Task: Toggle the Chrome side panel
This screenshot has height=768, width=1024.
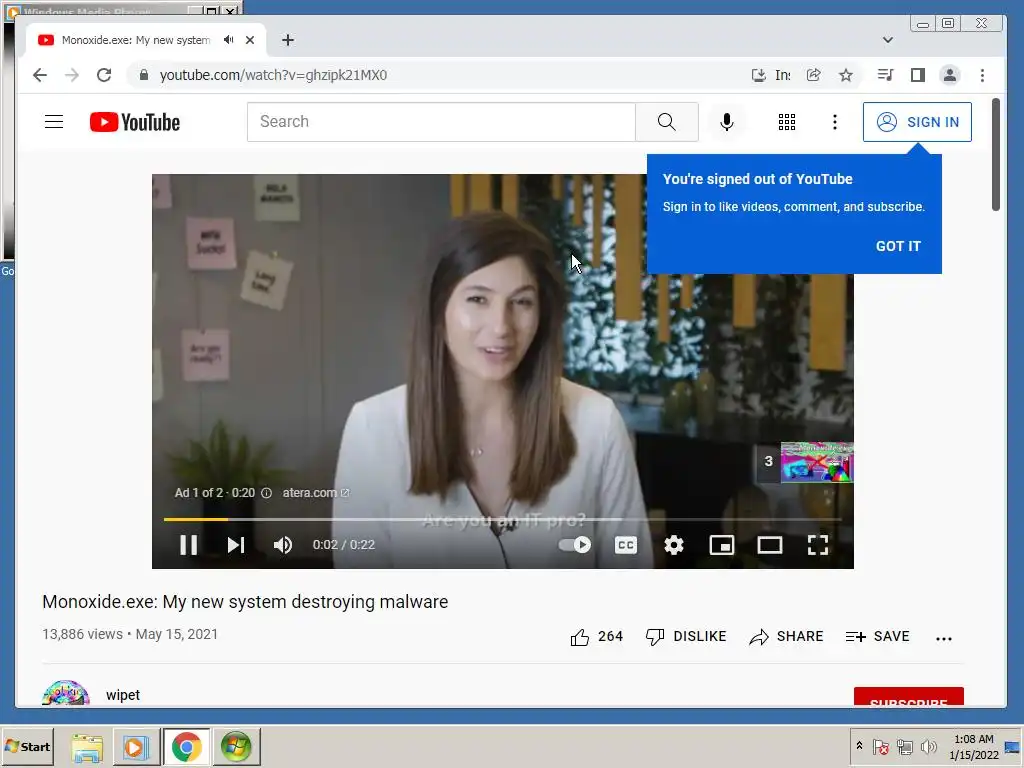Action: point(918,75)
